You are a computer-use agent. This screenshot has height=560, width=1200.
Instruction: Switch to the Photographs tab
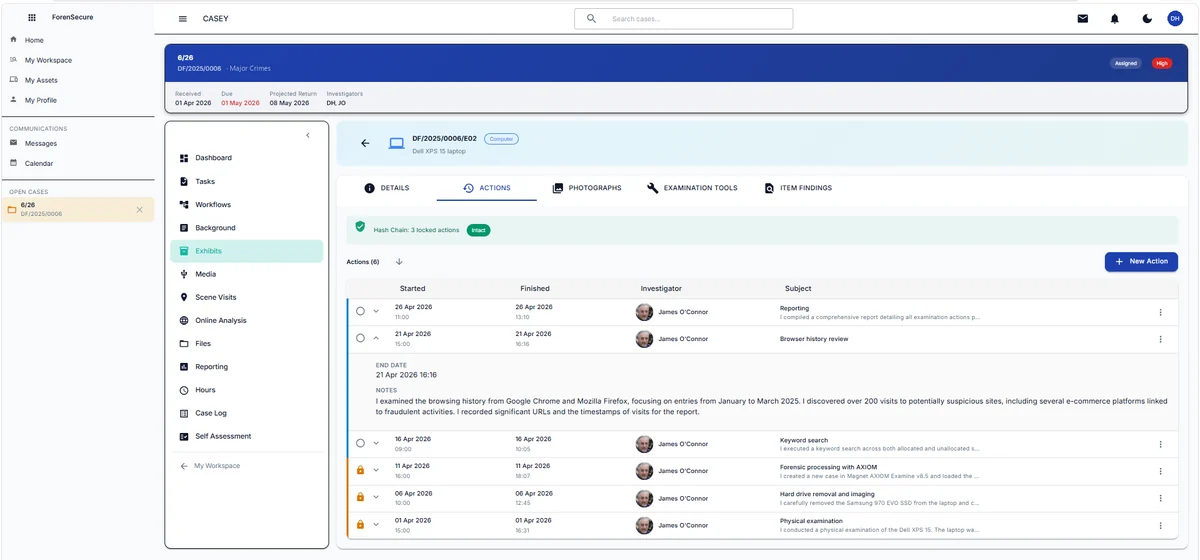[x=587, y=188]
